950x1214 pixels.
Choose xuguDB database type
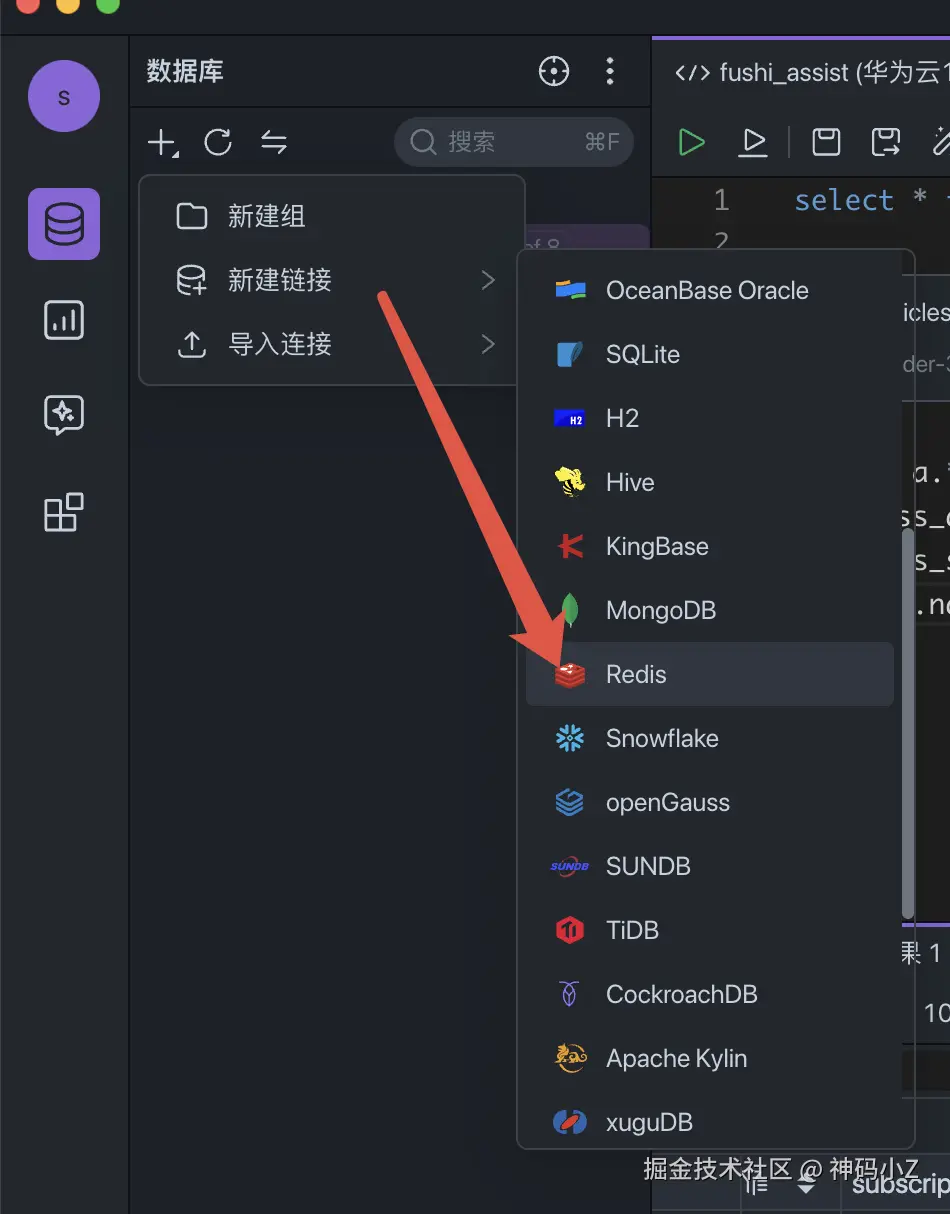[x=710, y=1122]
